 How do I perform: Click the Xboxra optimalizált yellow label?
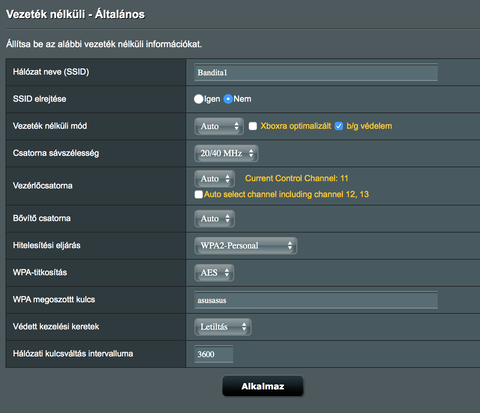coord(296,126)
